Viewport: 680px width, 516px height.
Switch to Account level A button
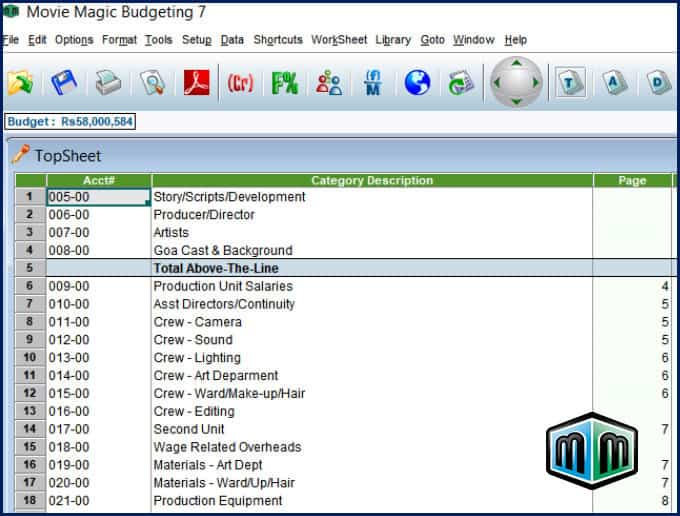[615, 82]
